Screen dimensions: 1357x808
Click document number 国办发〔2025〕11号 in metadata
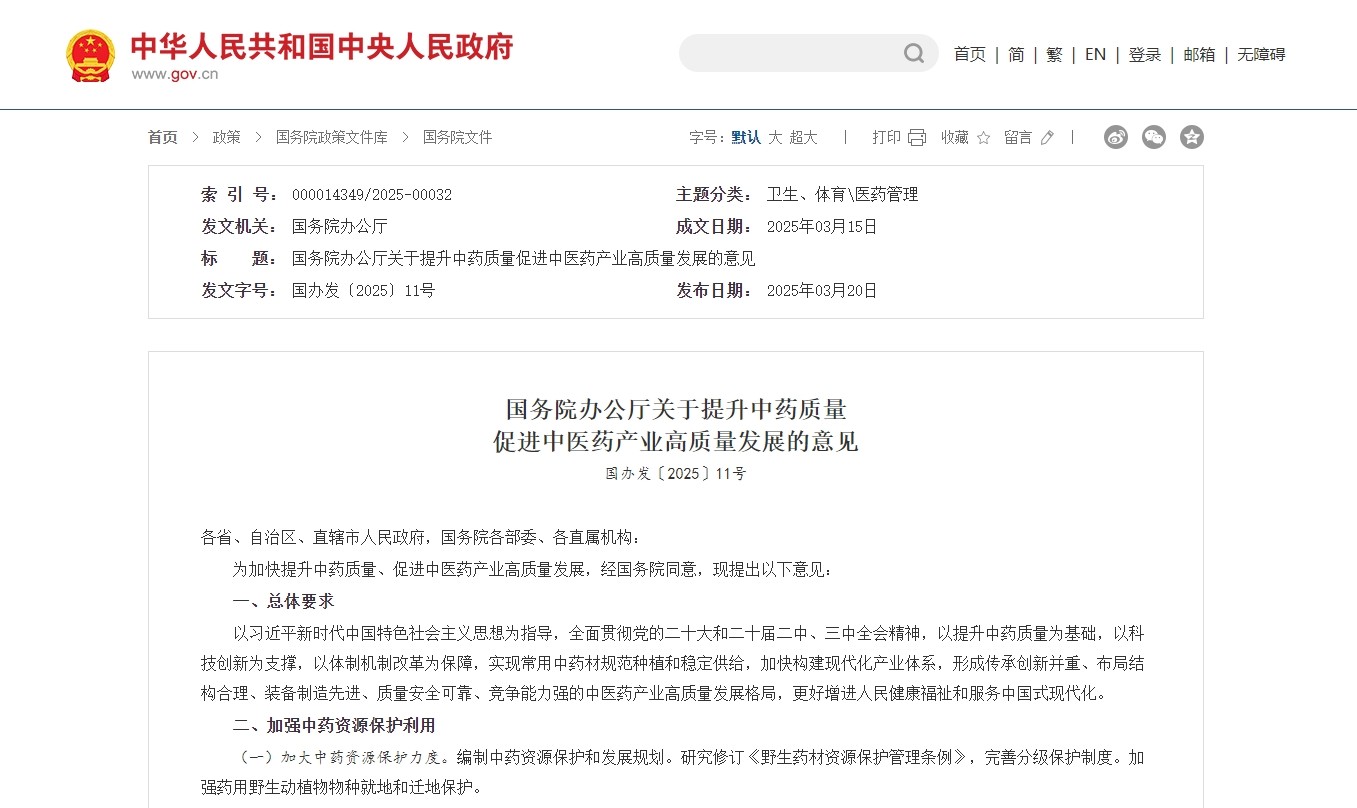point(364,291)
